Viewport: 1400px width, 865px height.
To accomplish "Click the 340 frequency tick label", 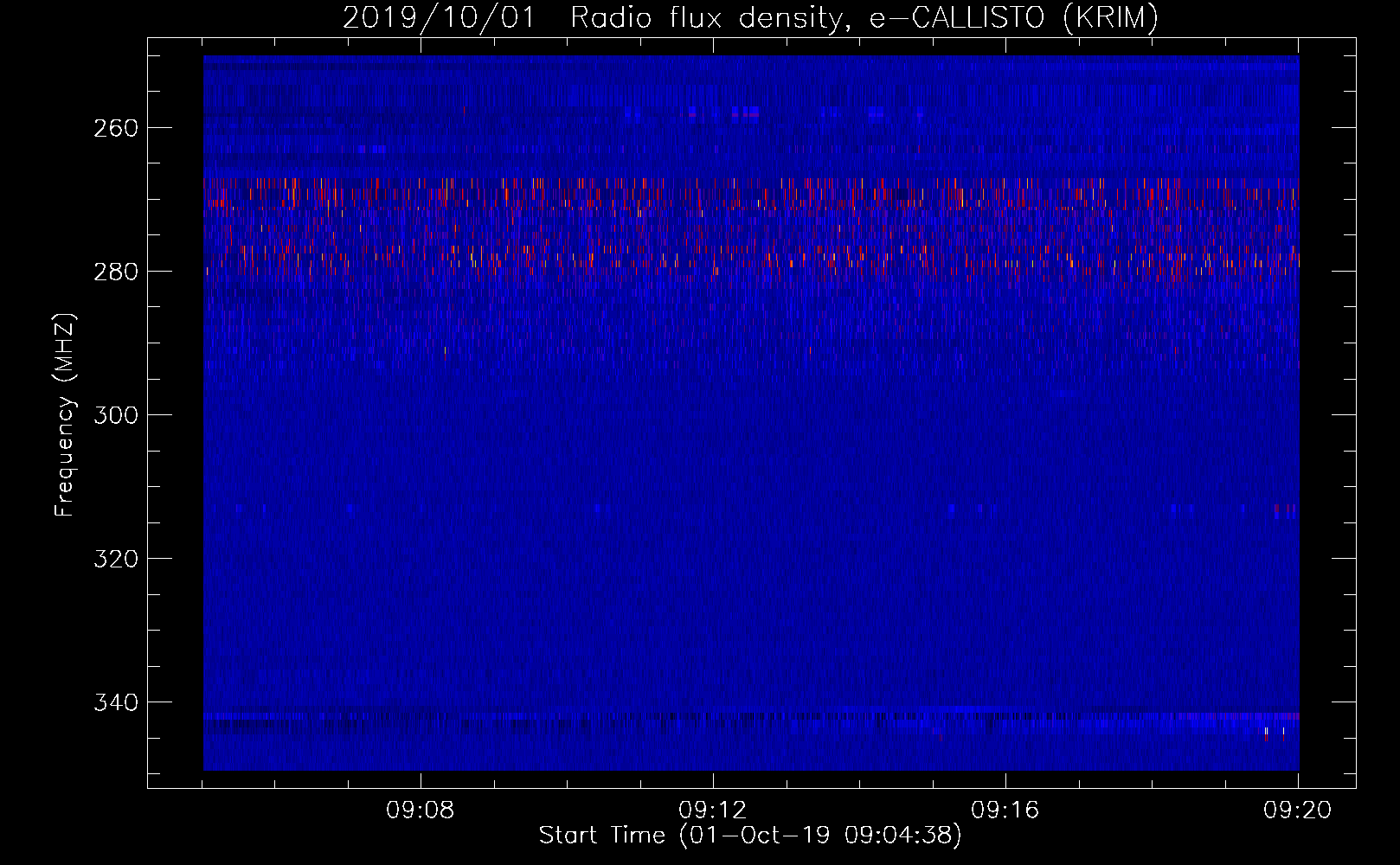I will pyautogui.click(x=116, y=702).
